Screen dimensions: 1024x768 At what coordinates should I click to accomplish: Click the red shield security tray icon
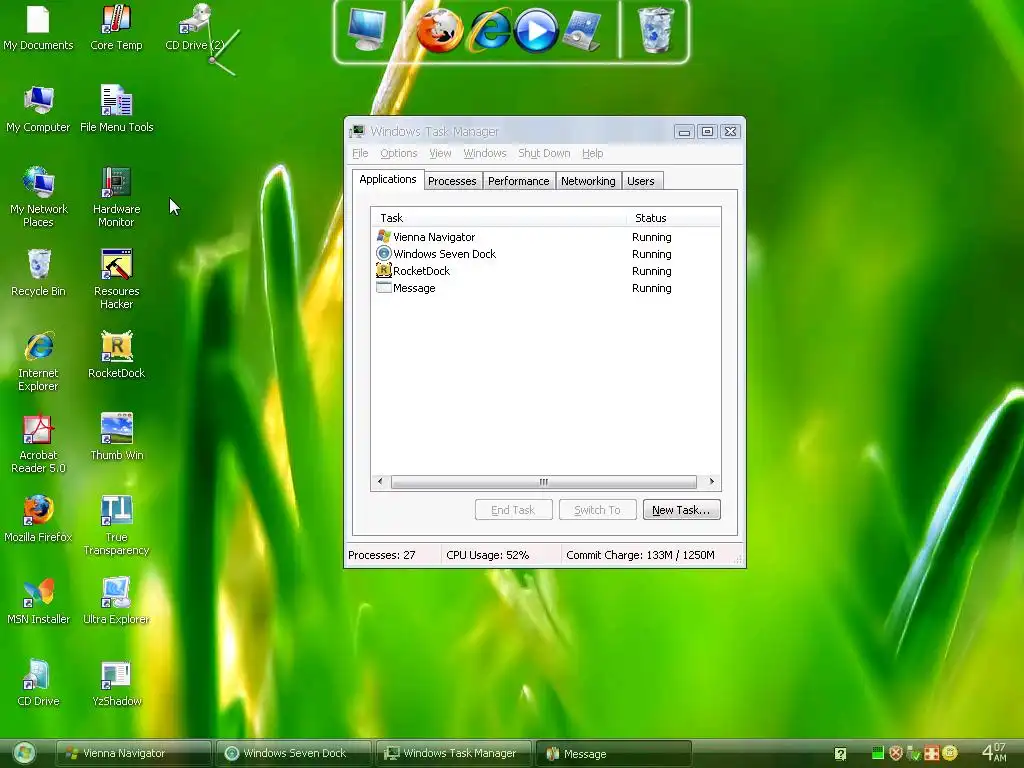point(895,753)
